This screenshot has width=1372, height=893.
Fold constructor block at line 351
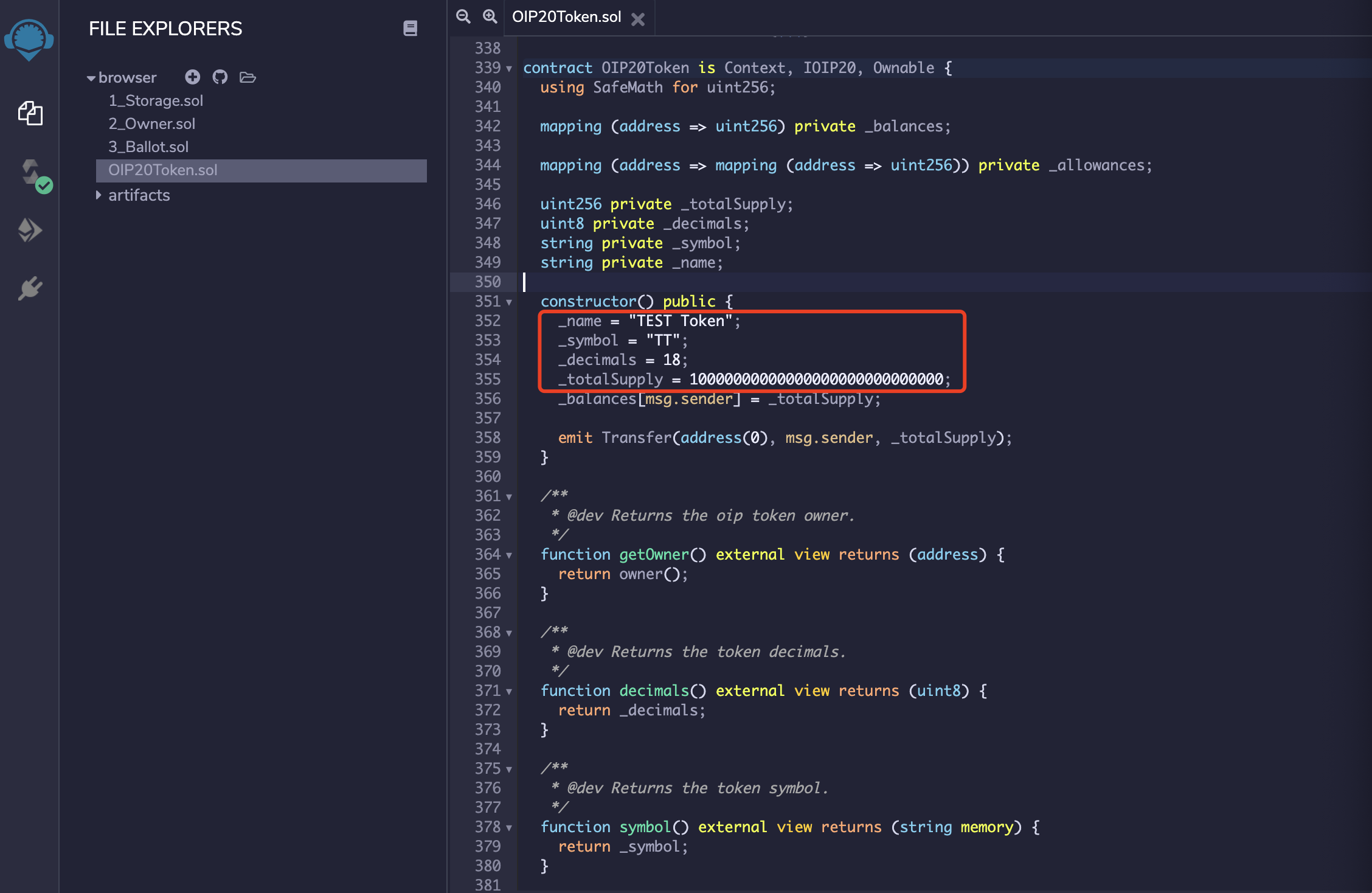(509, 302)
